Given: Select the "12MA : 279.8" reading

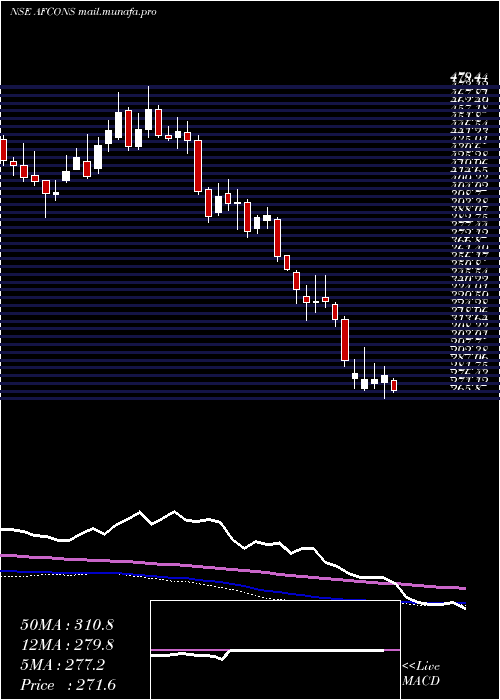Looking at the screenshot, I should click(67, 645).
